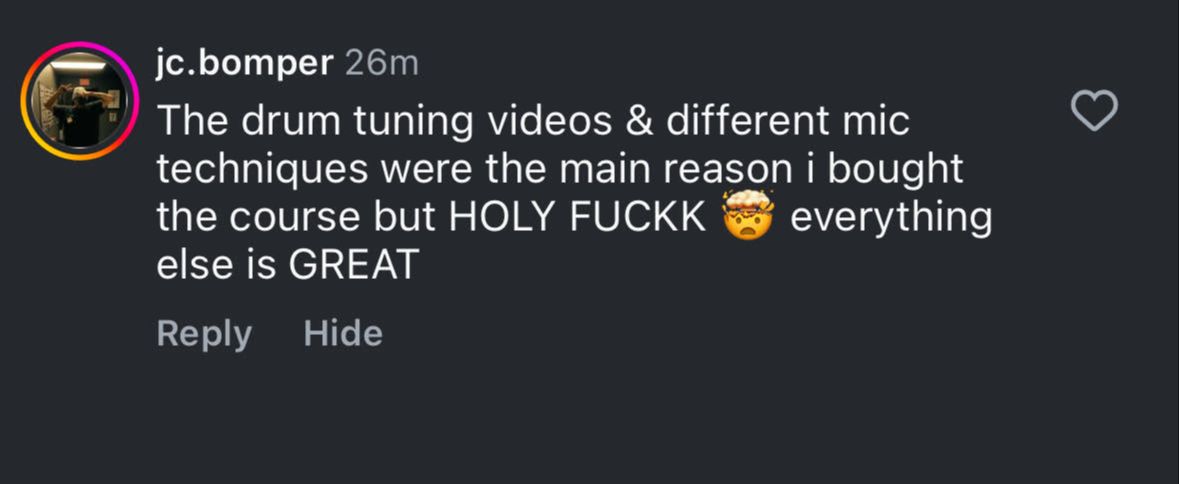This screenshot has height=484, width=1179.
Task: Click the jc.bomper username
Action: pos(244,64)
